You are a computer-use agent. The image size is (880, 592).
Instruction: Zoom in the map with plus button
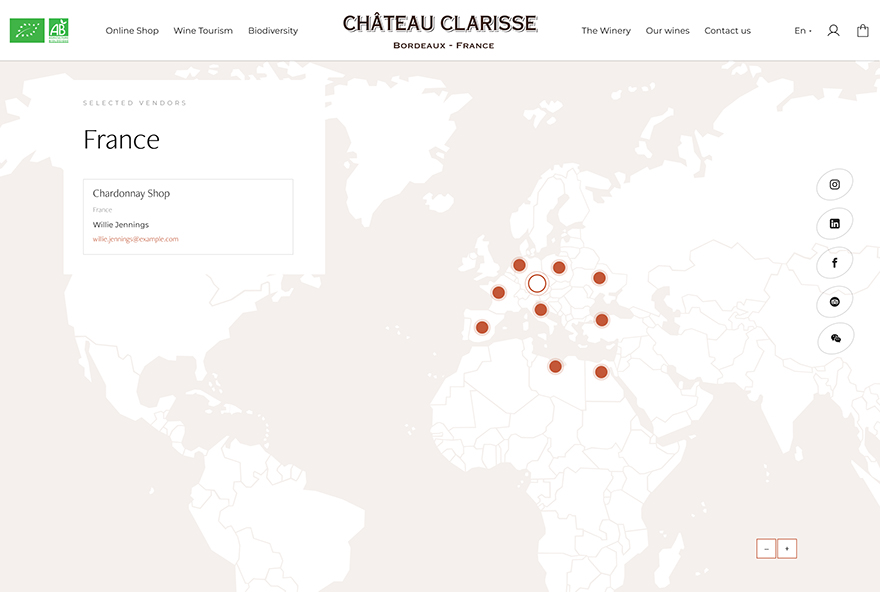[x=787, y=548]
